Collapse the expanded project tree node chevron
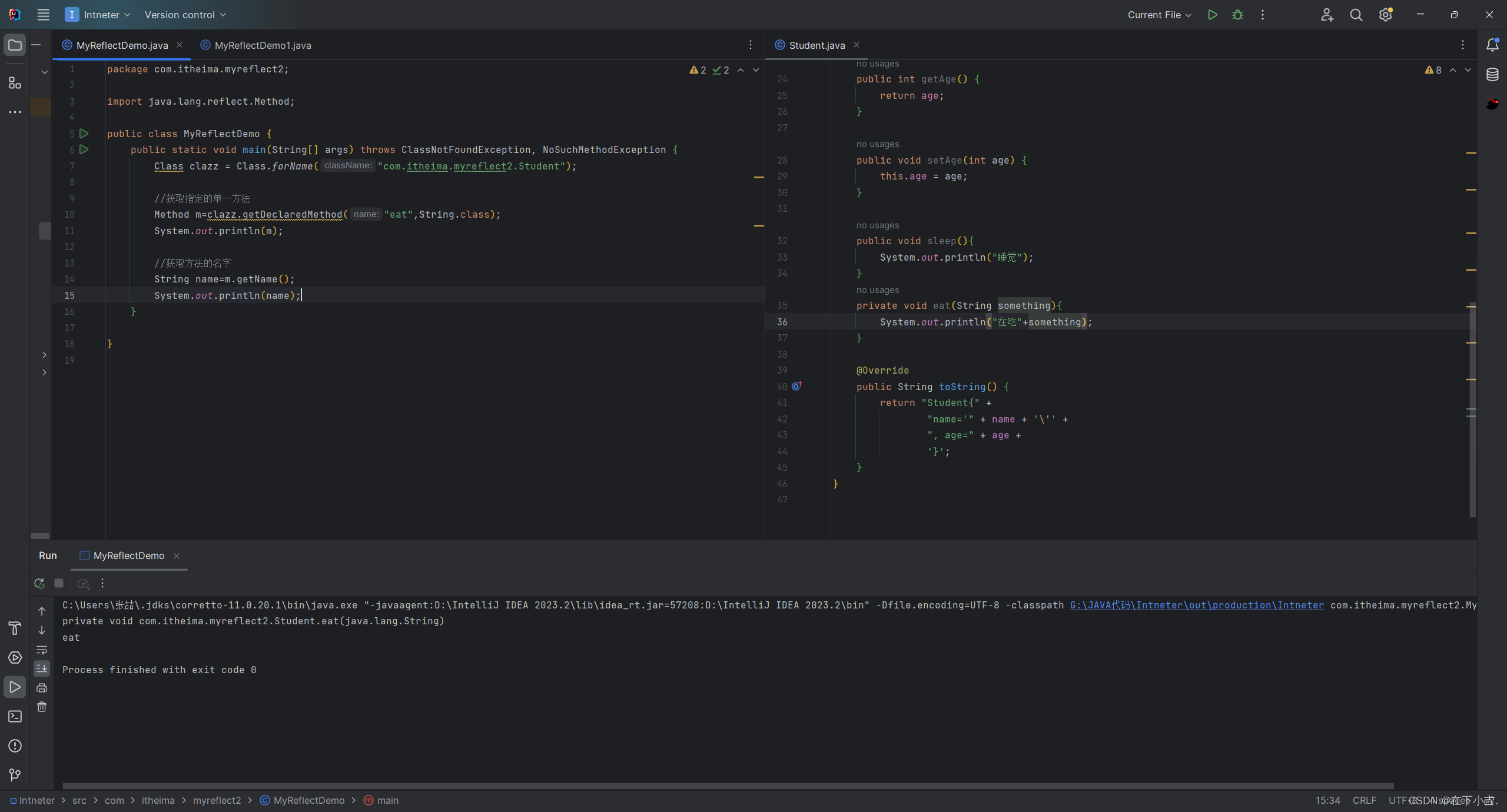This screenshot has height=812, width=1507. 44,72
